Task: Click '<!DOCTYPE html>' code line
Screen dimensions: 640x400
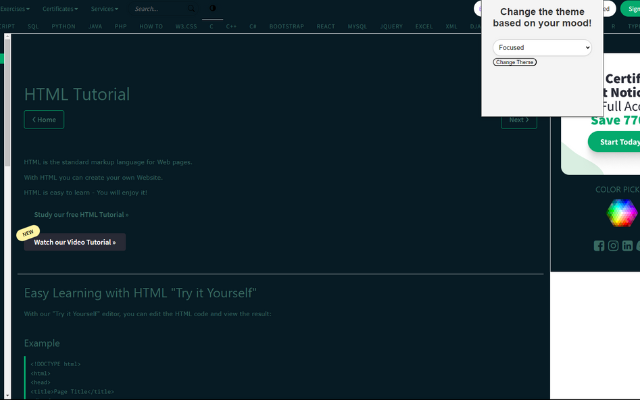Action: point(56,364)
